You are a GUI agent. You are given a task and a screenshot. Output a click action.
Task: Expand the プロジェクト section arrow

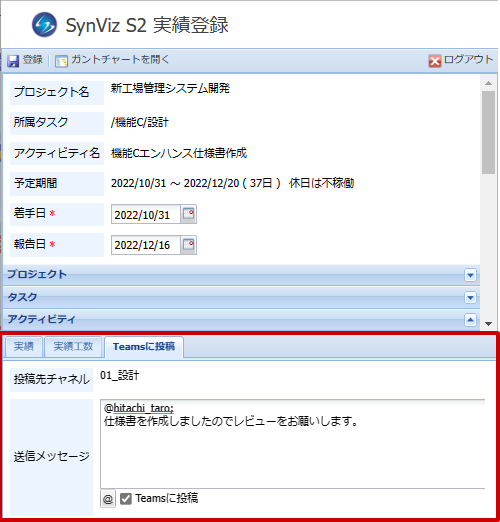470,275
